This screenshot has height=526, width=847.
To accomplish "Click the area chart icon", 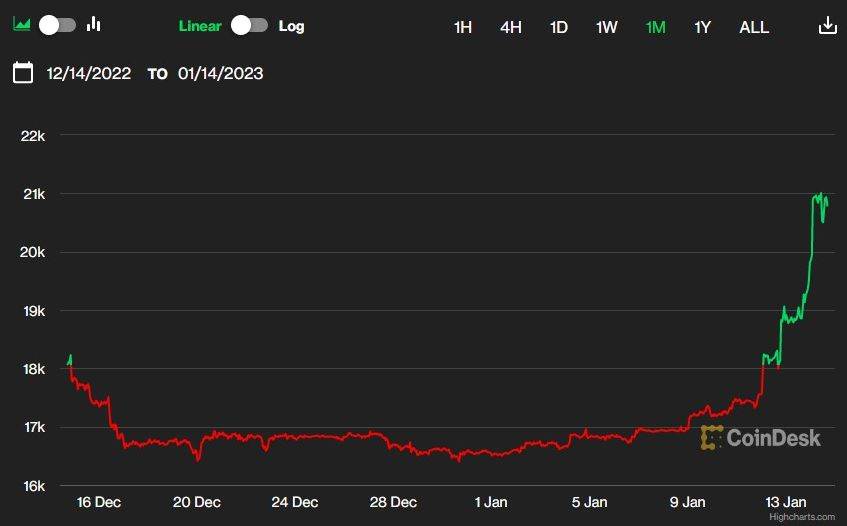I will tap(21, 25).
